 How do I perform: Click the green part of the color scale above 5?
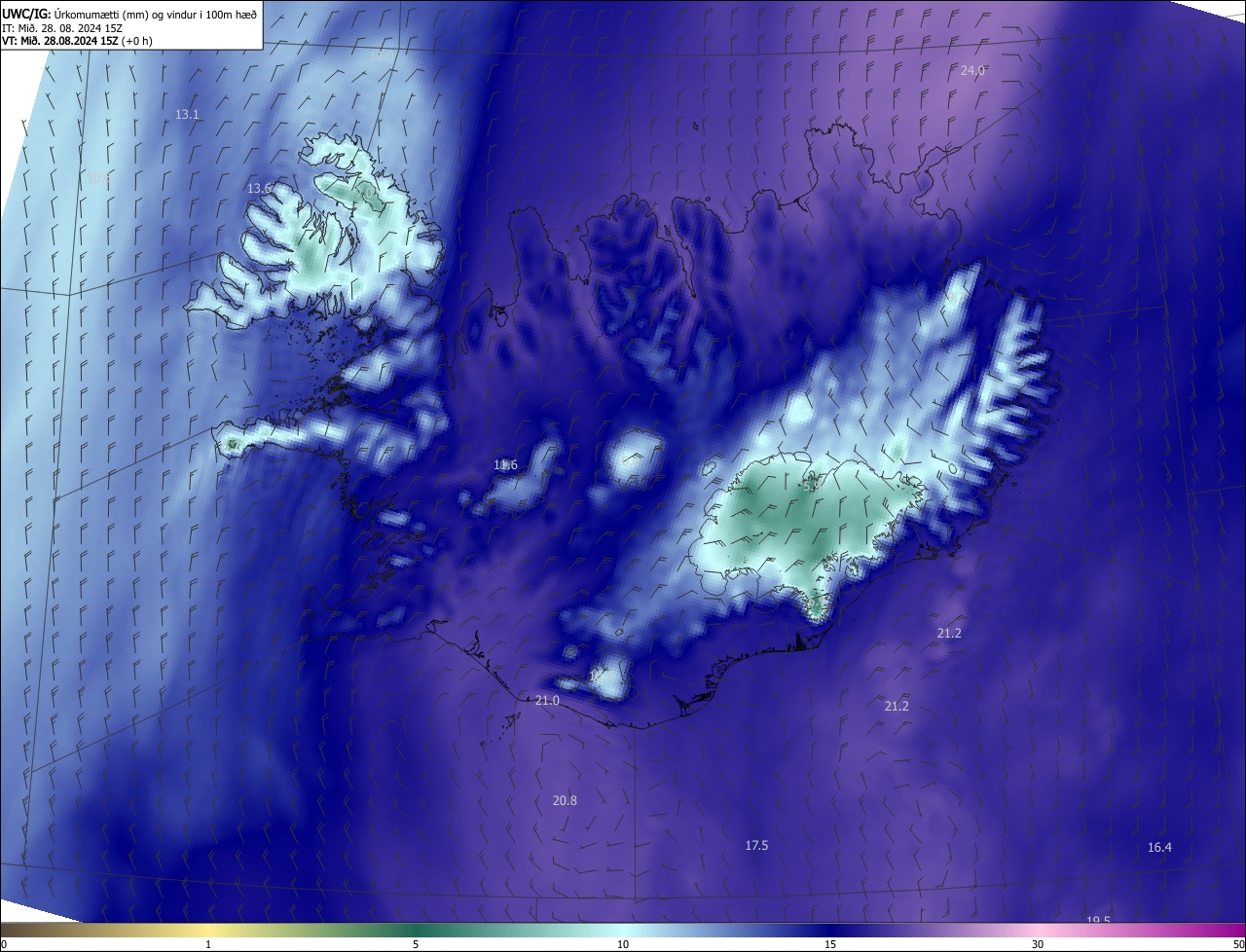(416, 930)
